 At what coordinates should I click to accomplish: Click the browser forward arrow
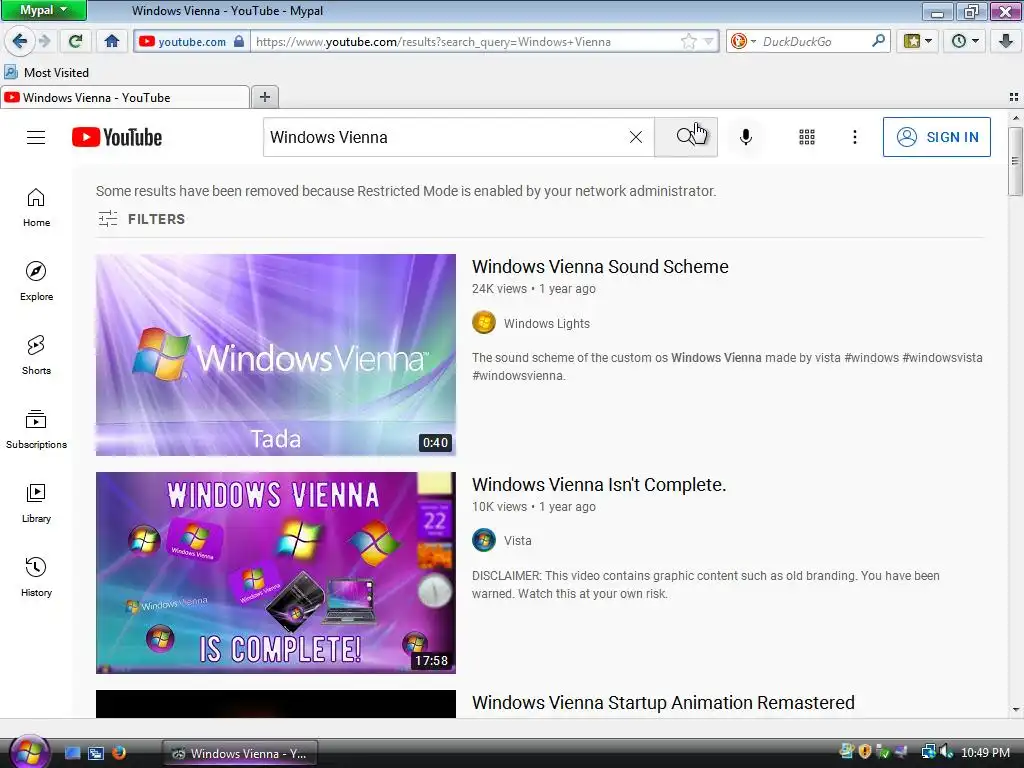[x=45, y=41]
